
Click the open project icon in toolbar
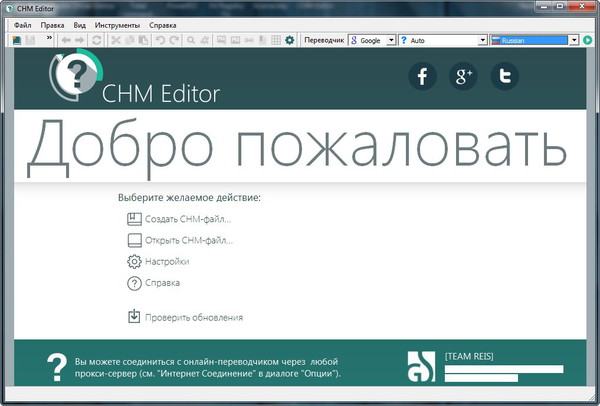point(17,40)
